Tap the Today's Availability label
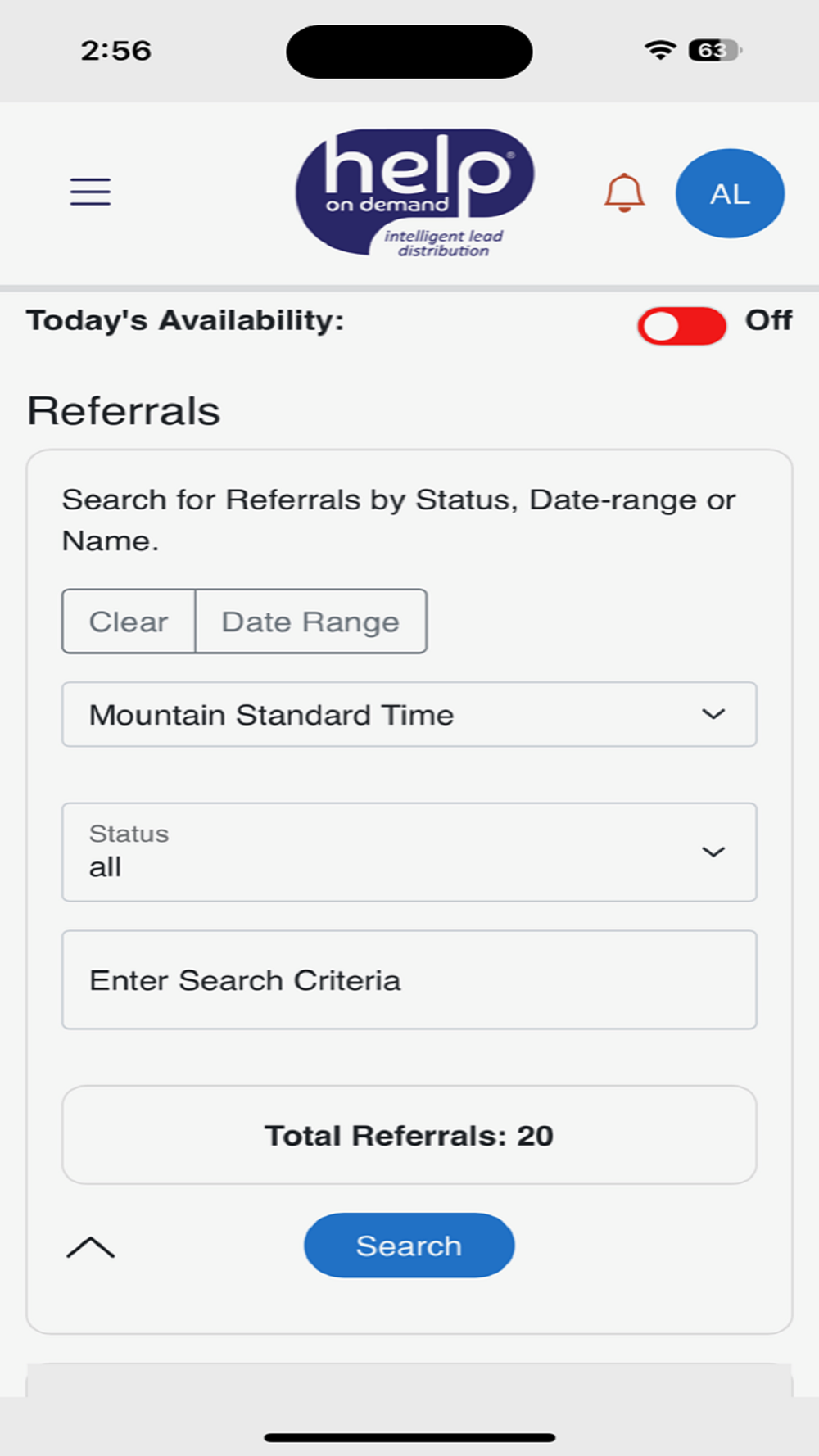Screen dimensions: 819x1456 tap(185, 320)
